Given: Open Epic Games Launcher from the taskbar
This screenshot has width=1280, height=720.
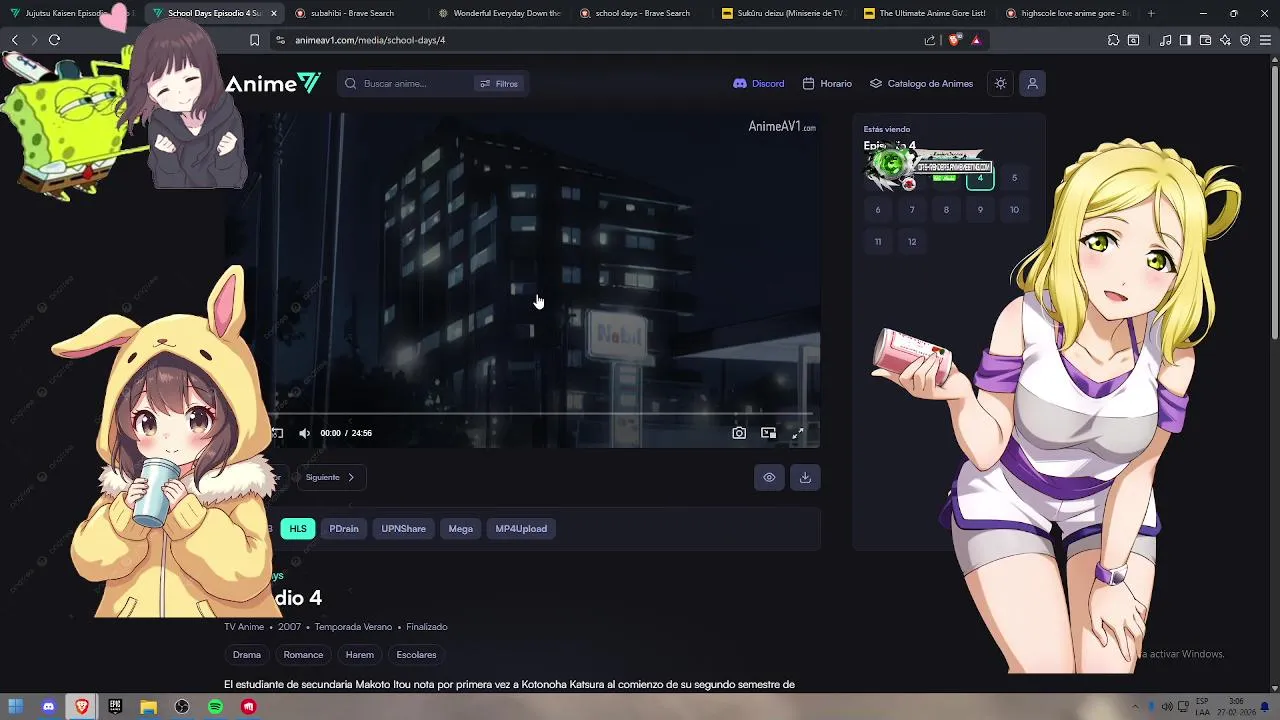Looking at the screenshot, I should coord(115,707).
